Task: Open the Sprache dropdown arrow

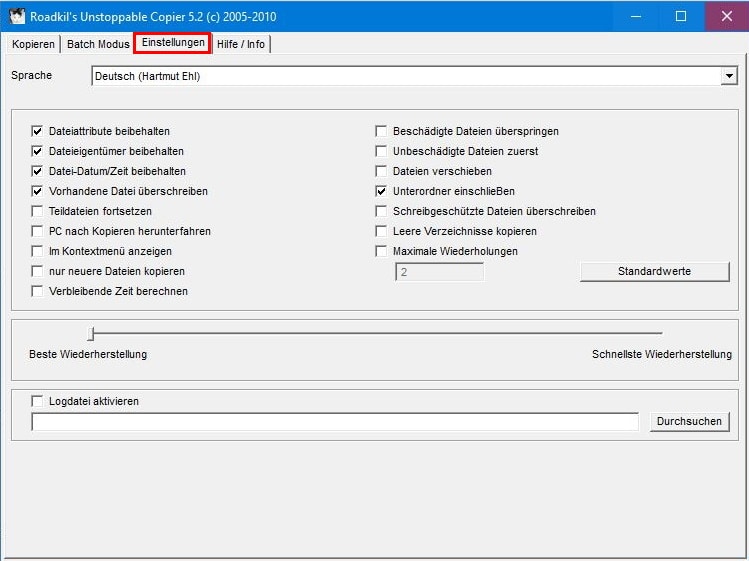Action: coord(729,76)
